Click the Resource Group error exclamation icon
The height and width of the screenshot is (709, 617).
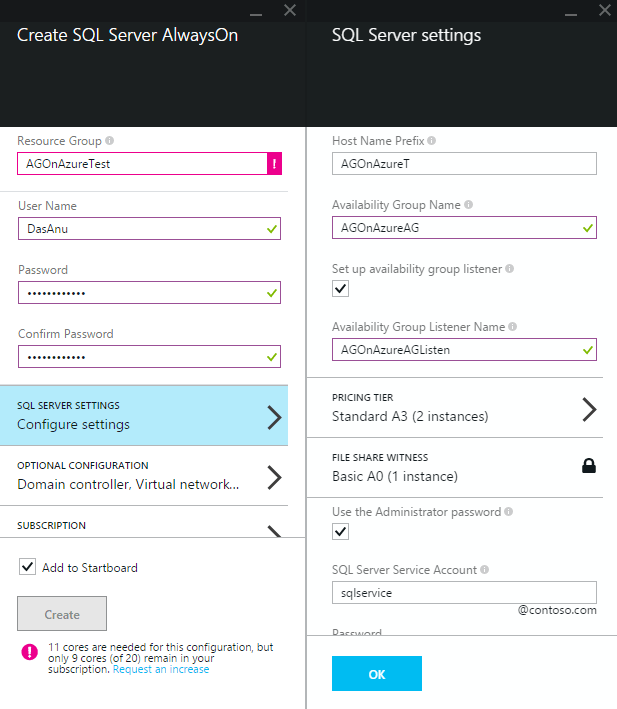(274, 164)
